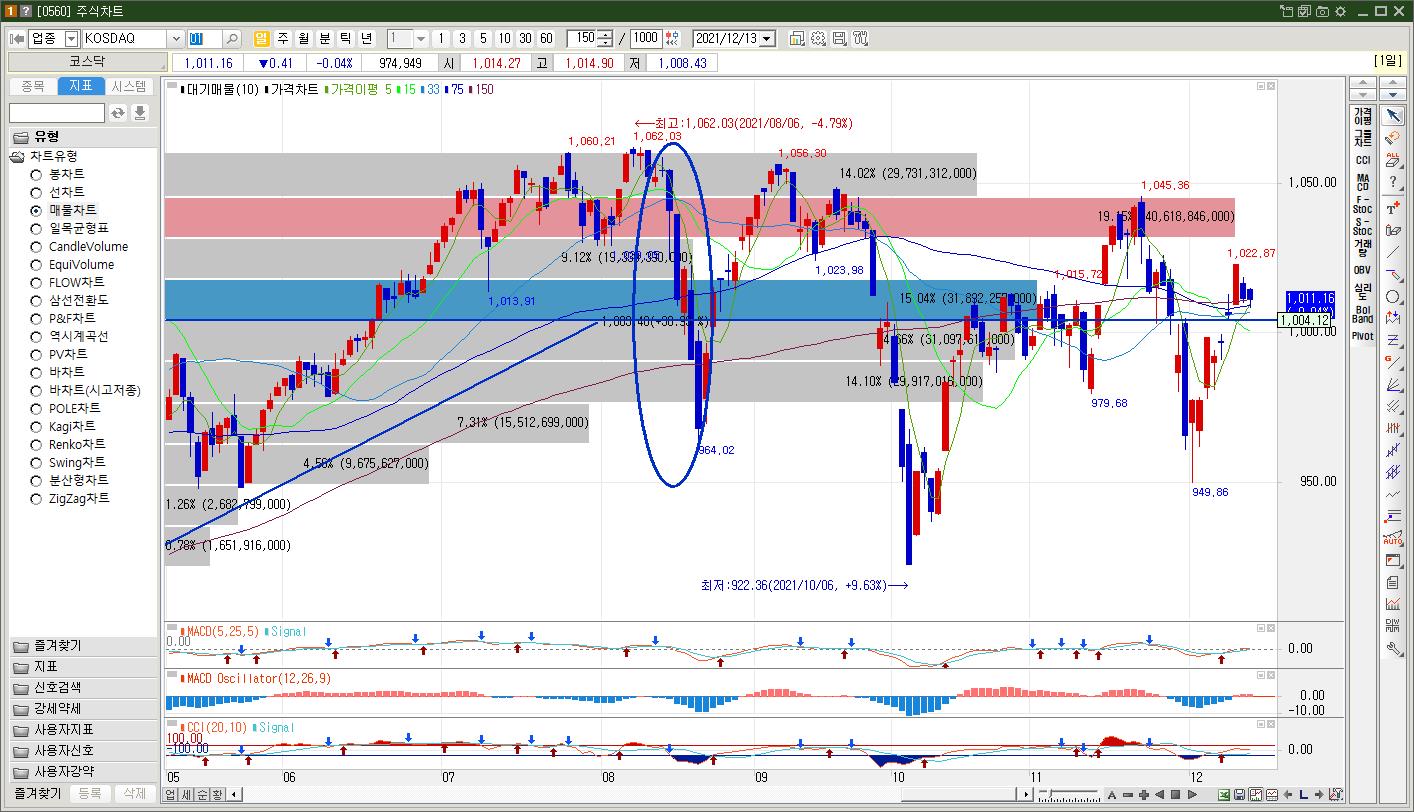Screen dimensions: 1414x812
Task: Click the erase-all drawings icon
Action: [1392, 160]
